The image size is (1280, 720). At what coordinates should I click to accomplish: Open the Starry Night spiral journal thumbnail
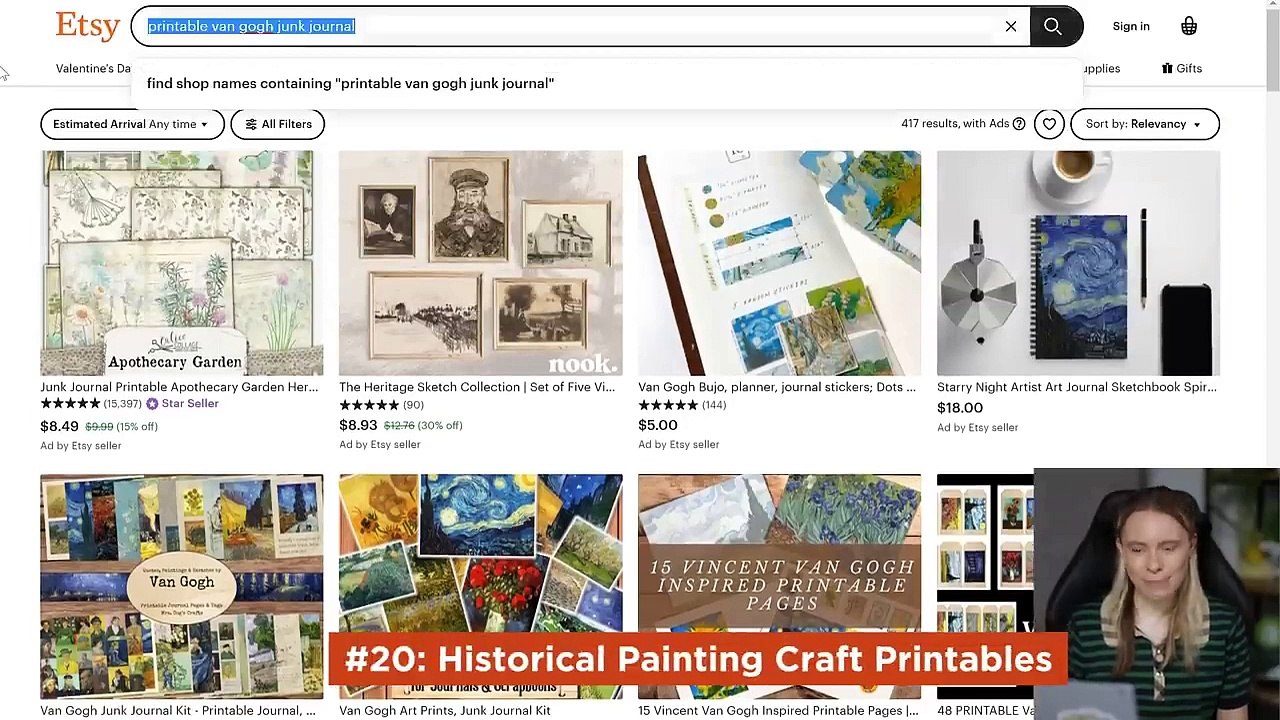(x=1078, y=263)
